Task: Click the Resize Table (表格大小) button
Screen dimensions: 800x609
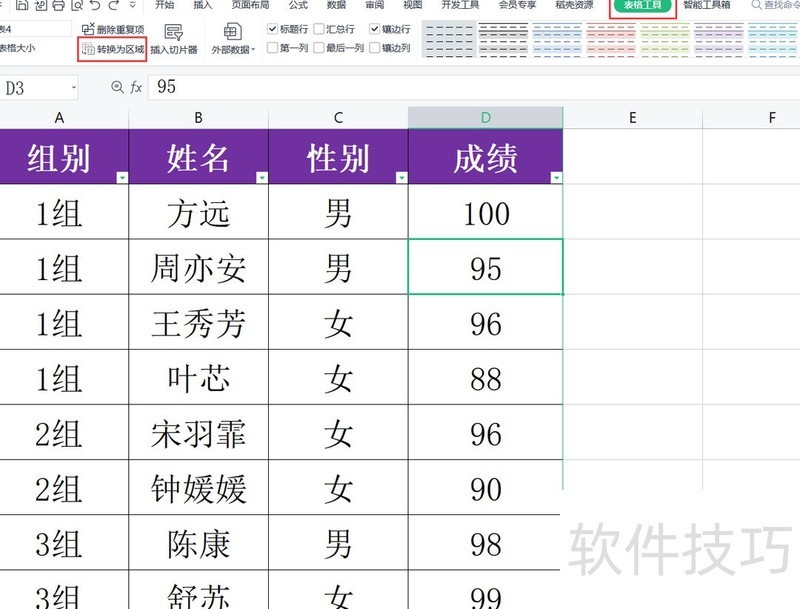Action: pos(16,48)
